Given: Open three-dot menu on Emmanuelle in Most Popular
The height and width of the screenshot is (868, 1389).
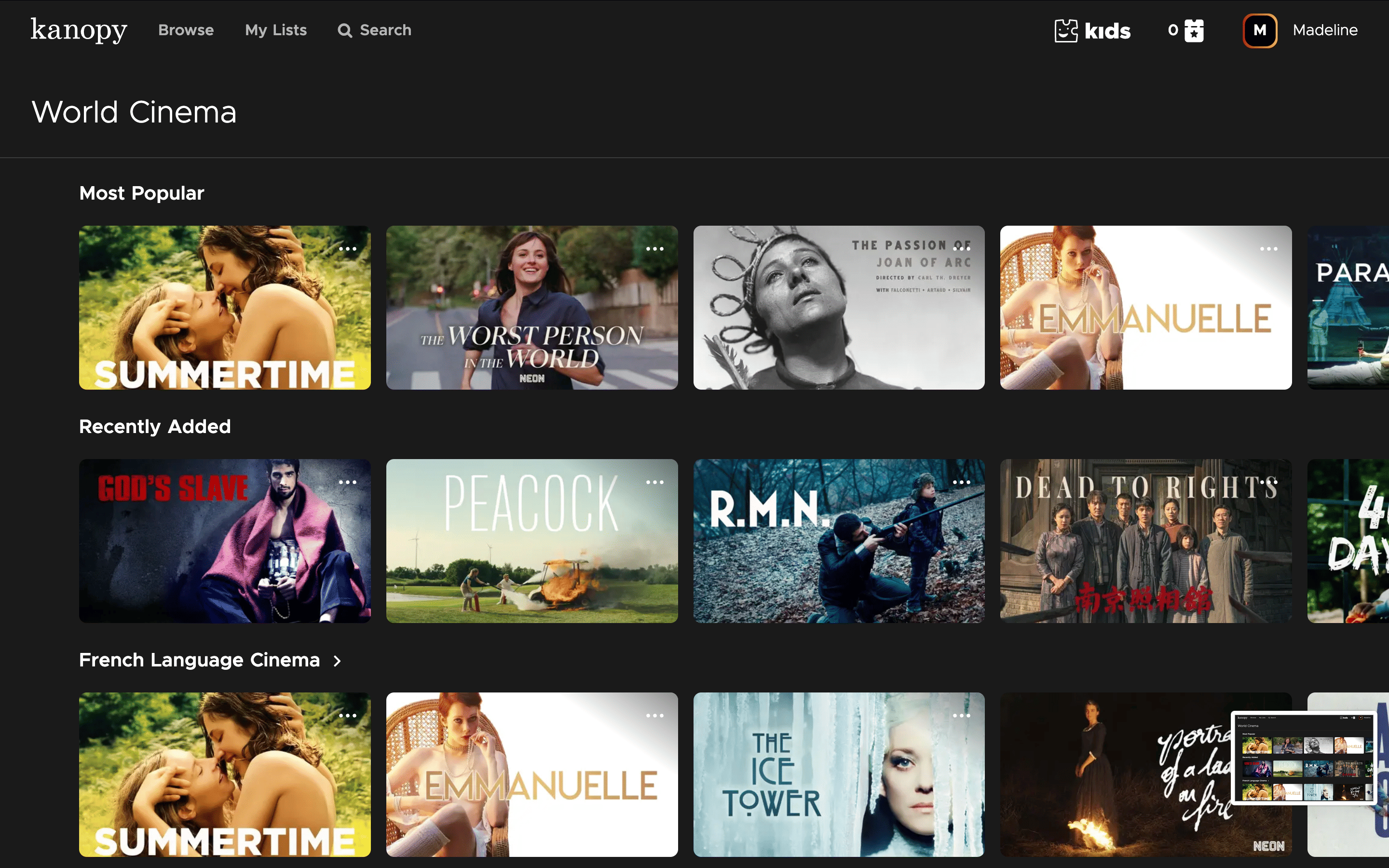Looking at the screenshot, I should [1269, 248].
